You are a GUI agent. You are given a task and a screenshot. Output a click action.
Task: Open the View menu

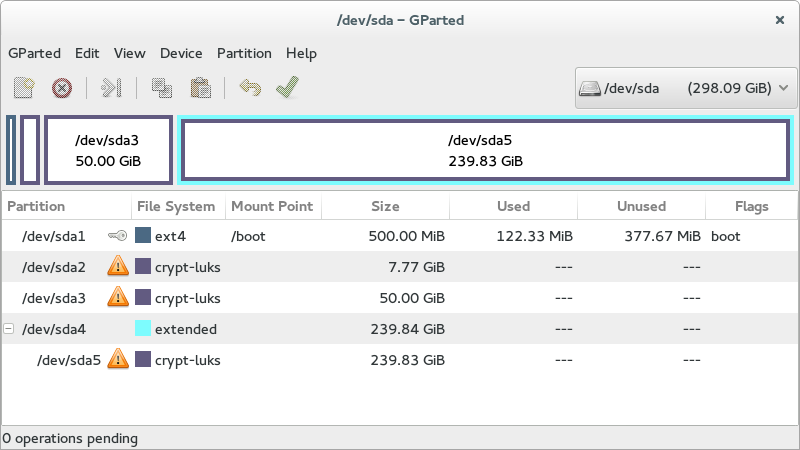[x=130, y=53]
